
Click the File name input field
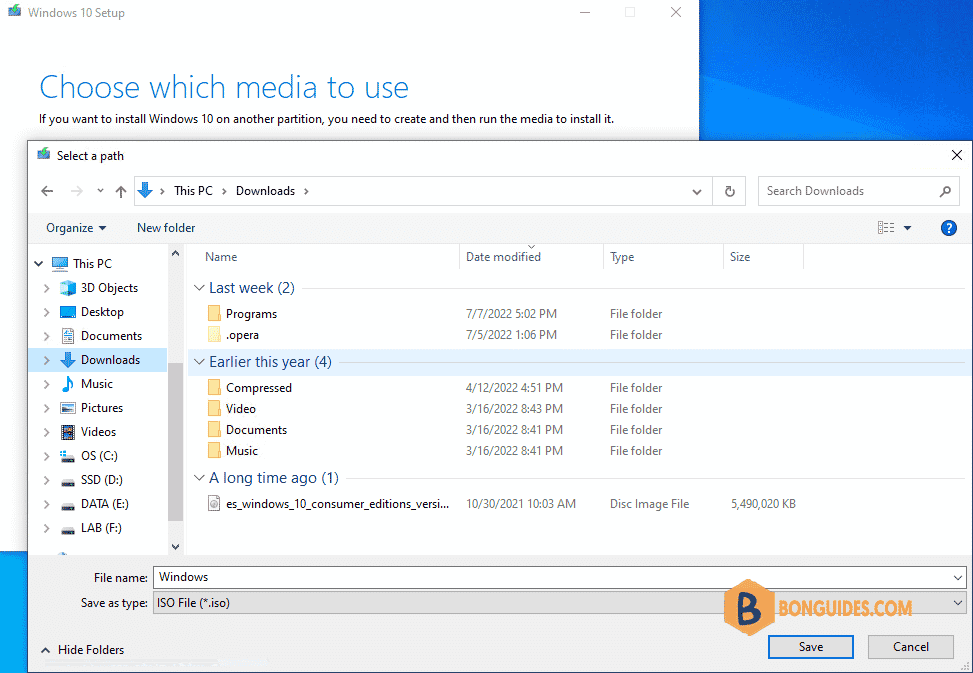[552, 577]
